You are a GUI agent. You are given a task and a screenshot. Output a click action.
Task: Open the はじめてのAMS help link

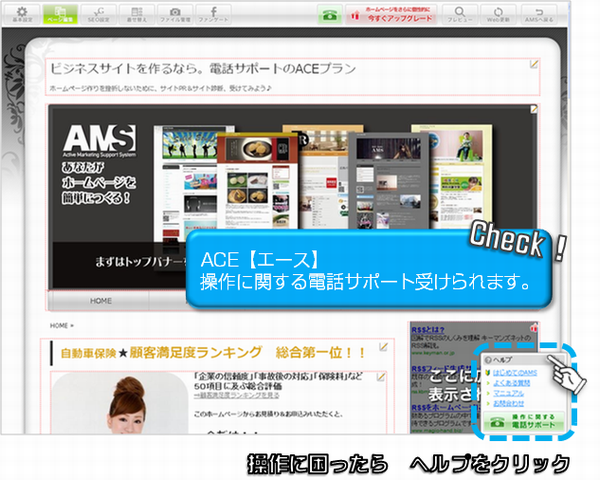[515, 372]
